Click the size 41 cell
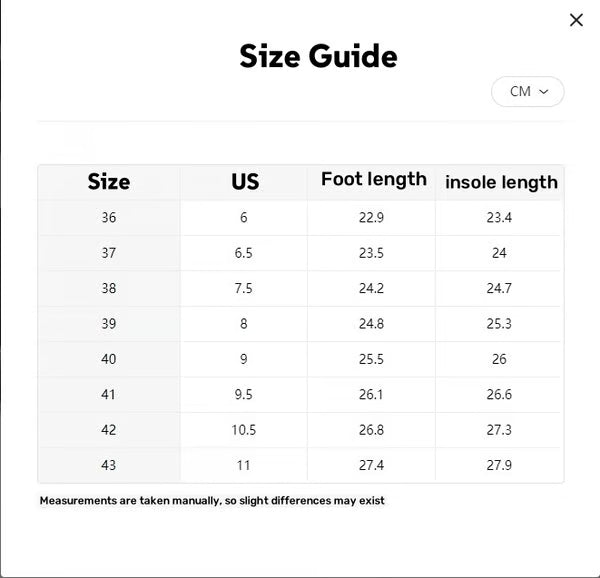 pos(109,394)
